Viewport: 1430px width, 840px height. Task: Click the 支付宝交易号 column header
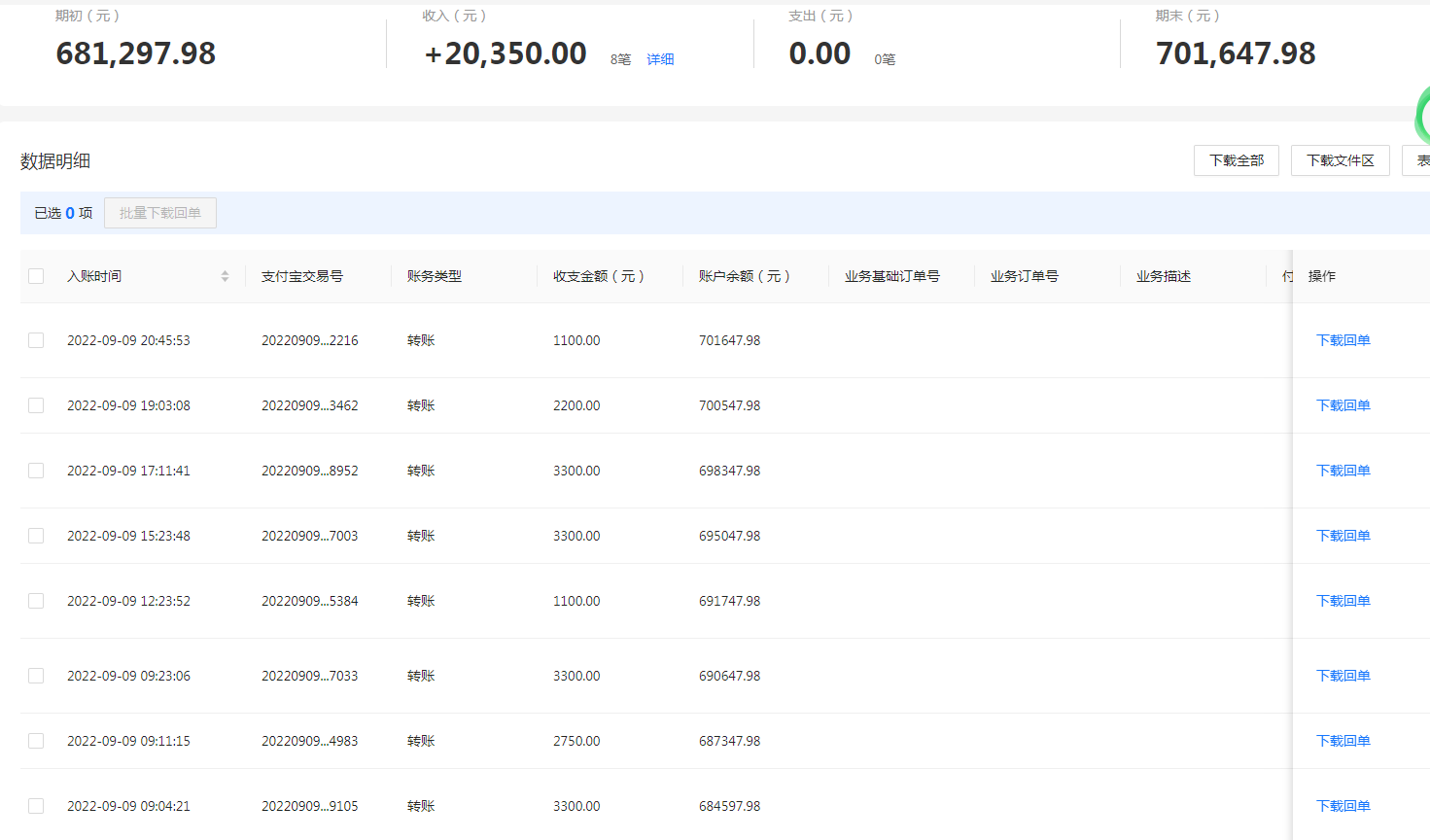pyautogui.click(x=302, y=276)
